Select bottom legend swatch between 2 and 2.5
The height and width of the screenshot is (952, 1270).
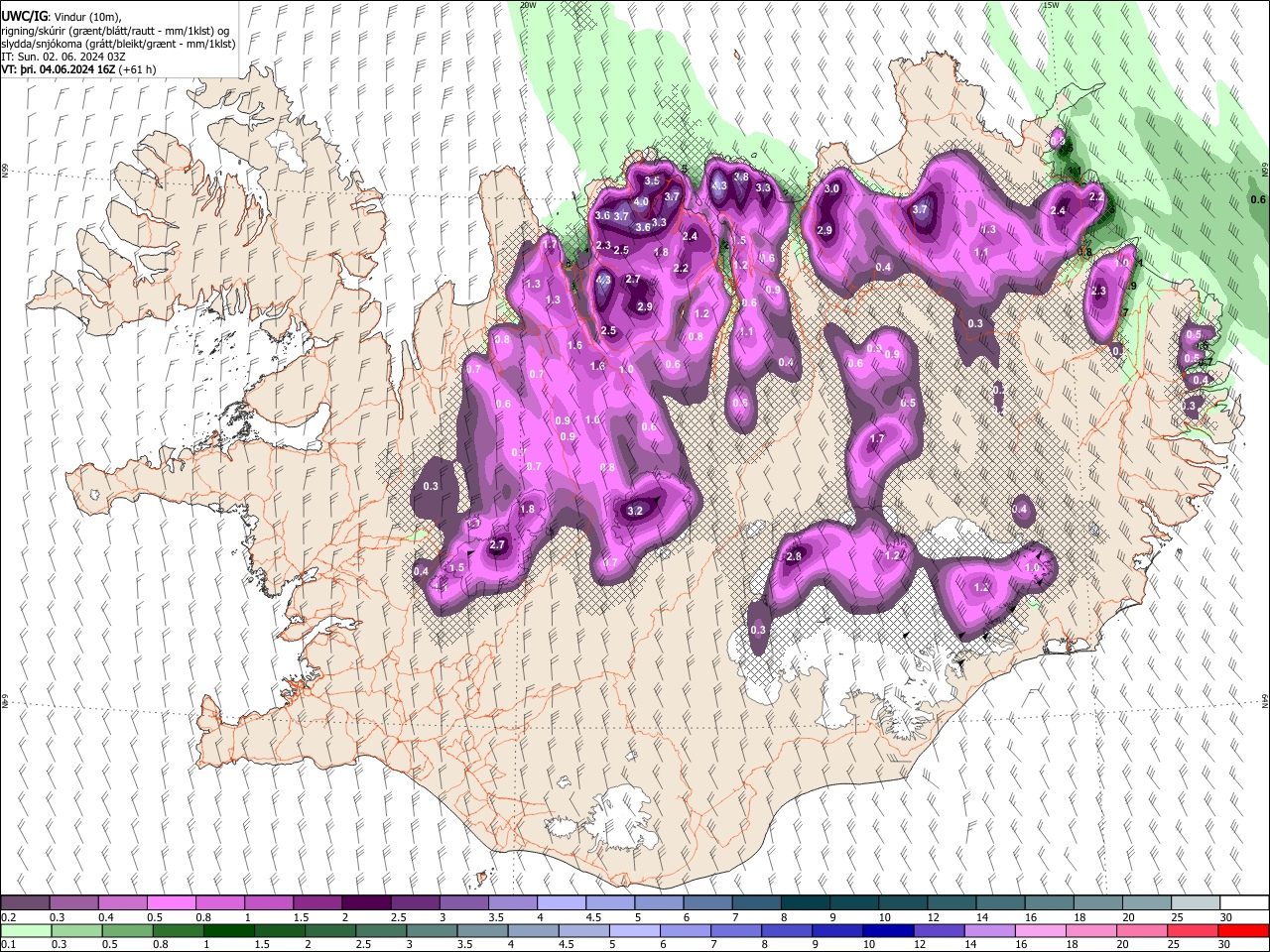tap(330, 930)
